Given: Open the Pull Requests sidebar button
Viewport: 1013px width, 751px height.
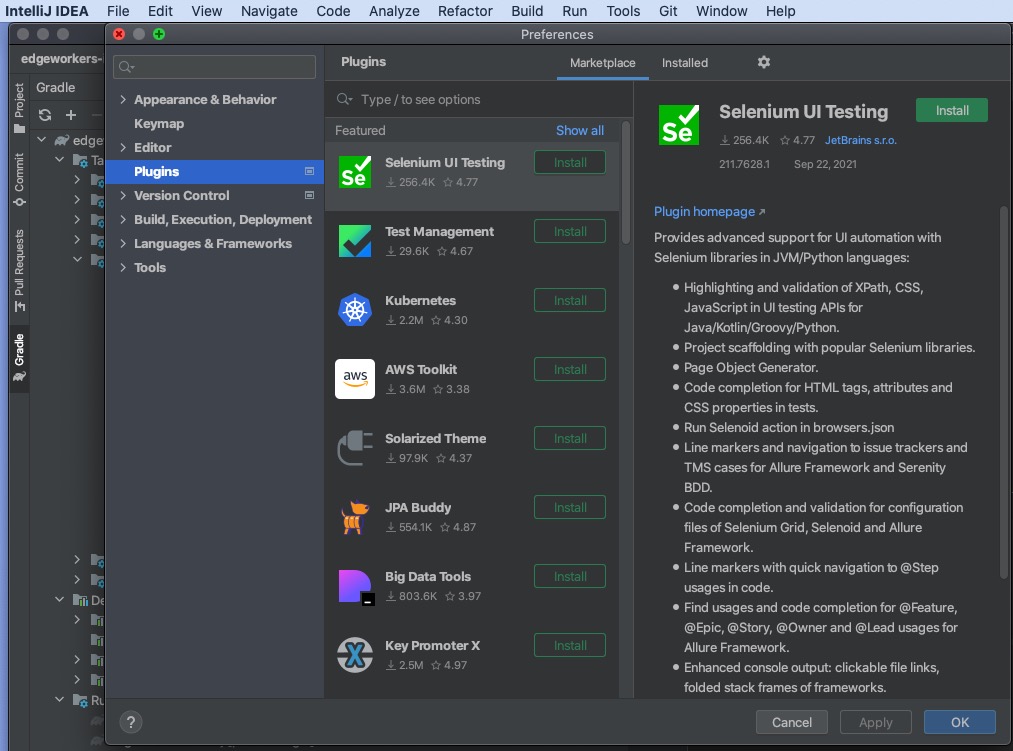Looking at the screenshot, I should tap(19, 271).
